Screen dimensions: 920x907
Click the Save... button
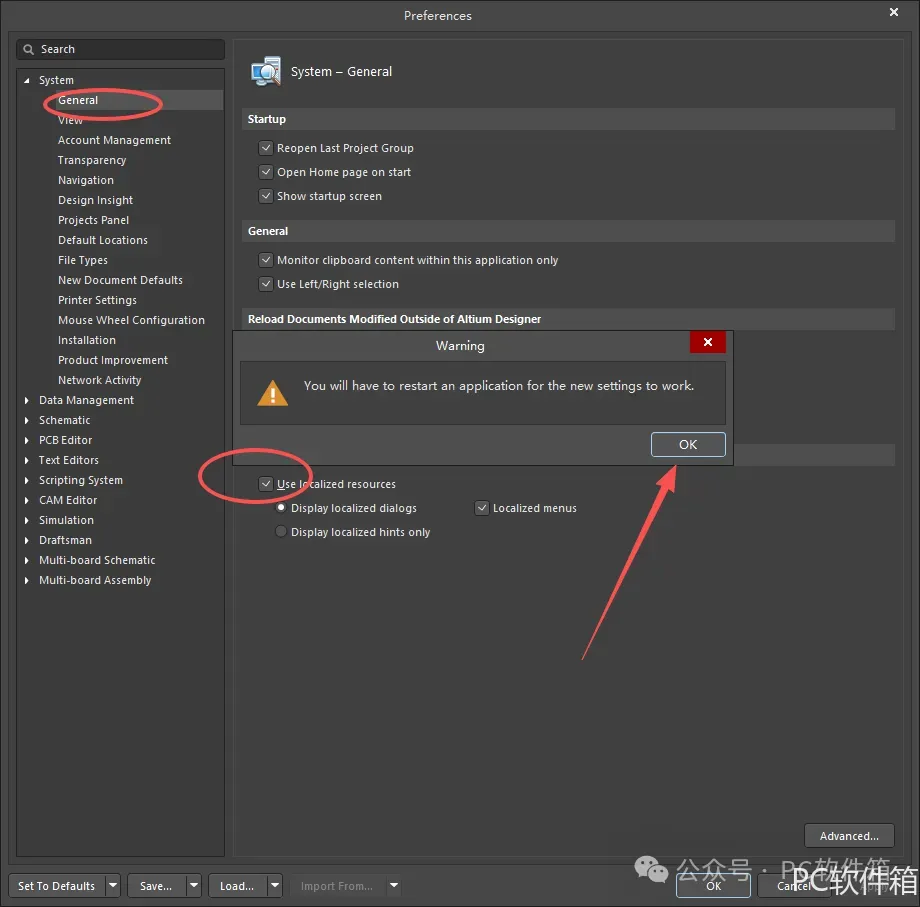(157, 886)
